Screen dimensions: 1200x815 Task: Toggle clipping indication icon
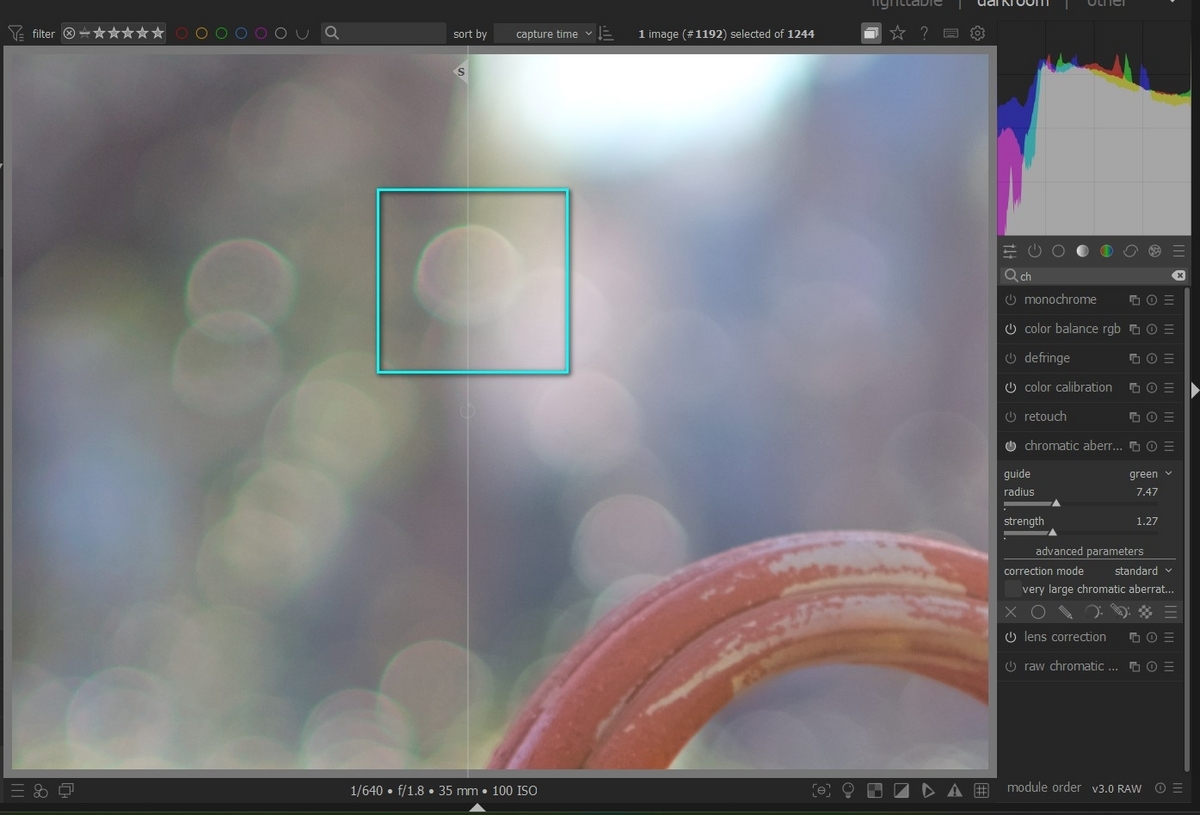click(x=902, y=790)
